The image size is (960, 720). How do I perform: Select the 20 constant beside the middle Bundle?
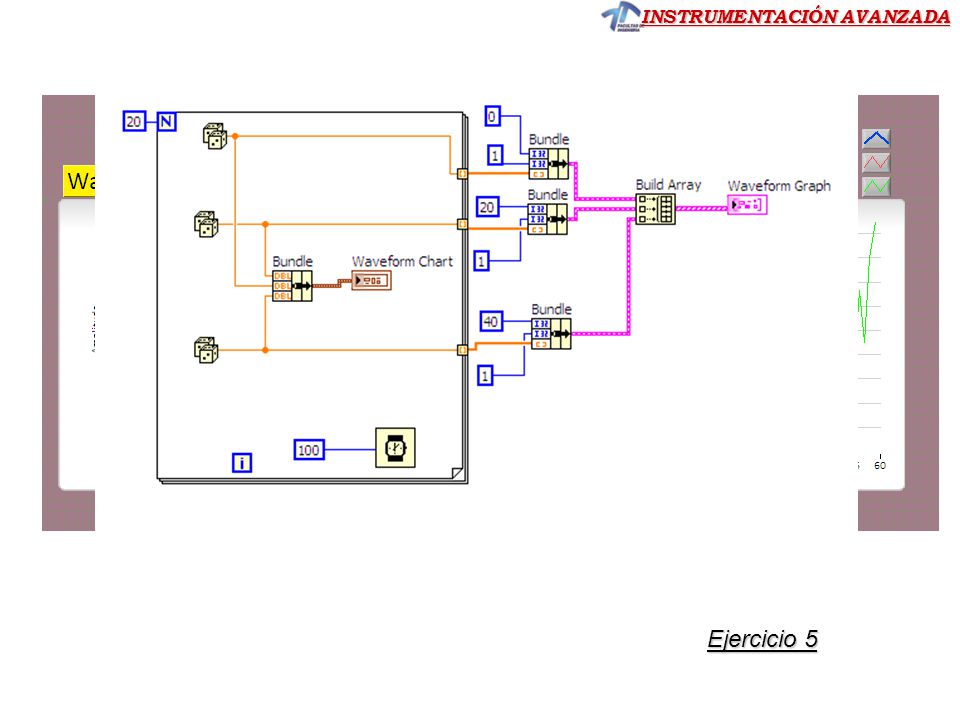[487, 207]
